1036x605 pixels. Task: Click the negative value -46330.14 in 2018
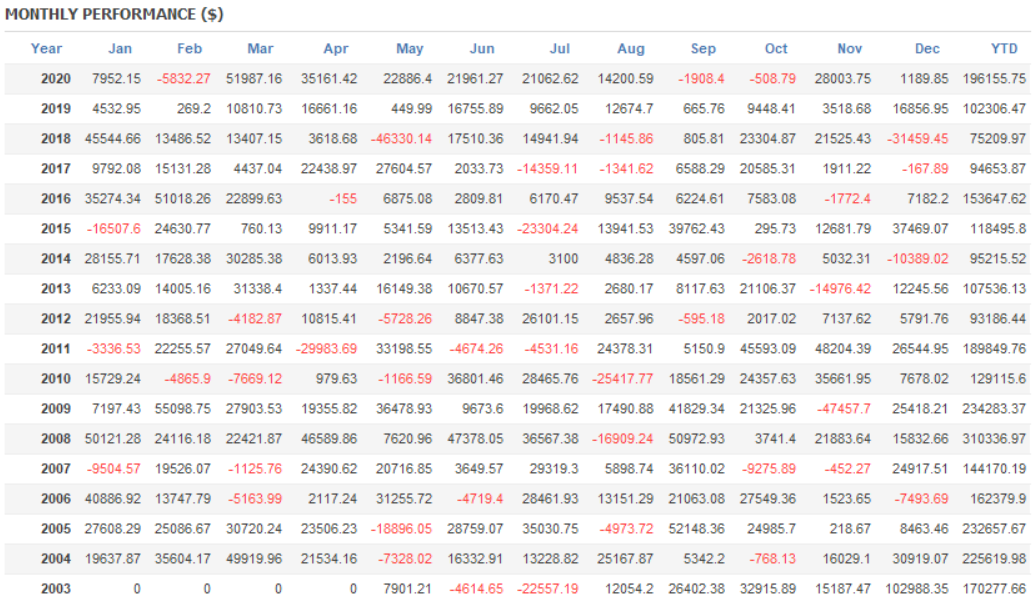coord(399,139)
